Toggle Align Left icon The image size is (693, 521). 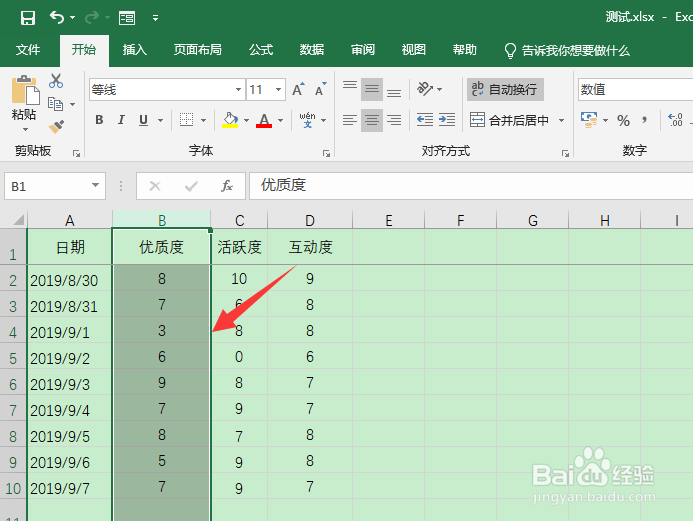[x=350, y=120]
